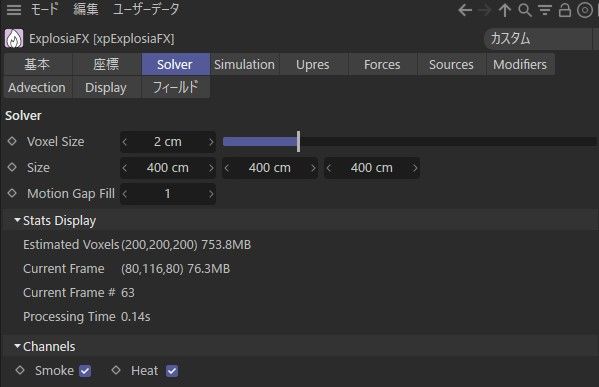599x387 pixels.
Task: Increase Voxel Size with right arrow
Action: 211,142
